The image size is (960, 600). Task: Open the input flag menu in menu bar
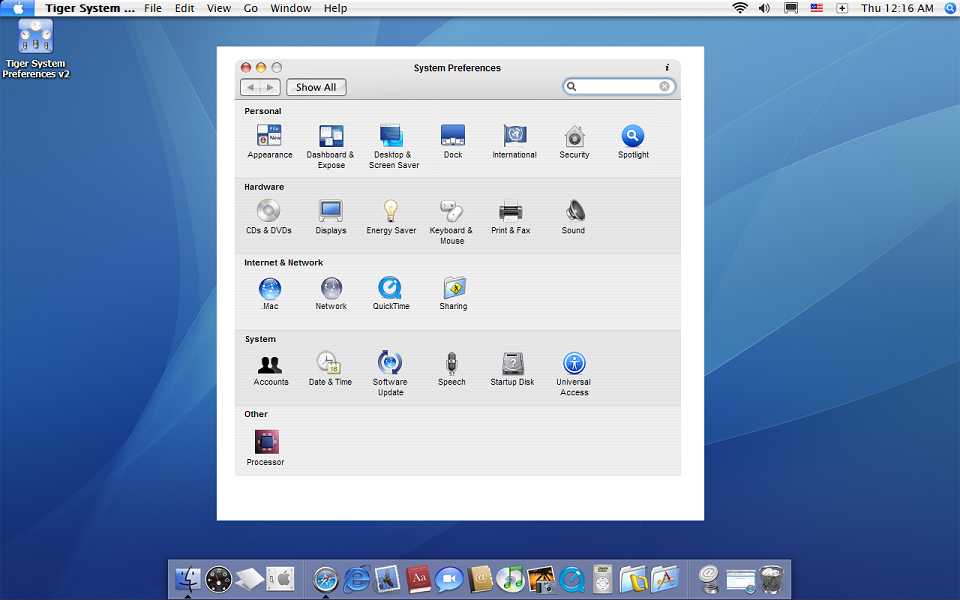tap(817, 8)
